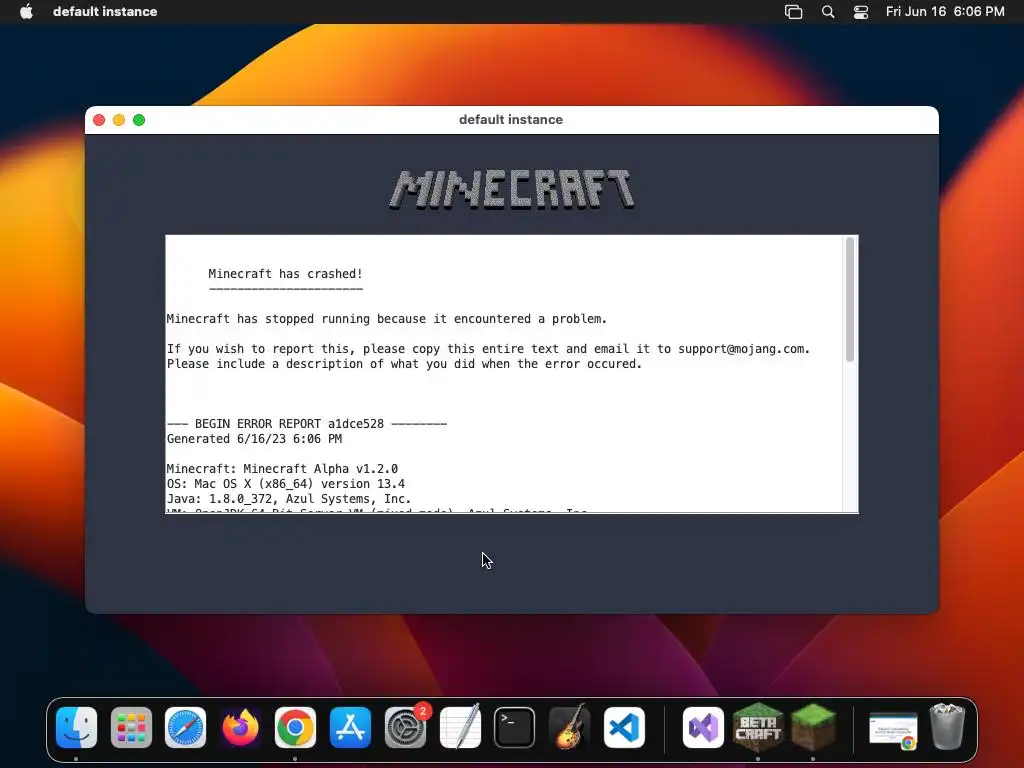Open Control Center in menu bar
The image size is (1024, 768).
tap(861, 11)
